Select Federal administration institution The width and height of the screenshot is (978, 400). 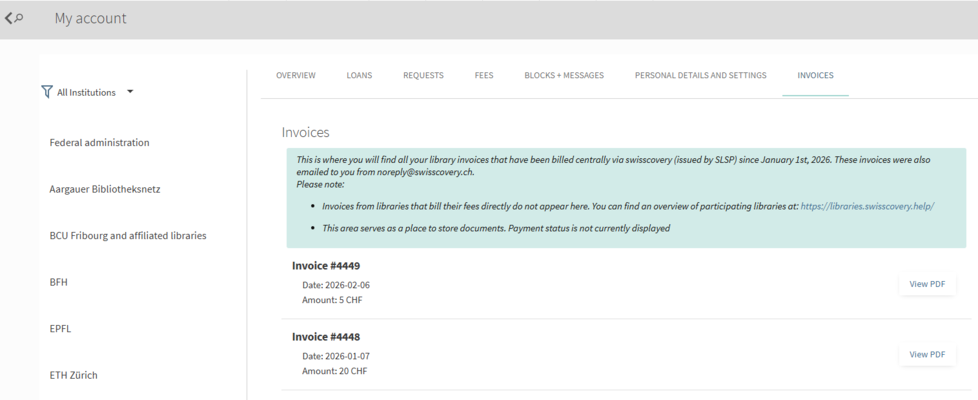click(99, 142)
